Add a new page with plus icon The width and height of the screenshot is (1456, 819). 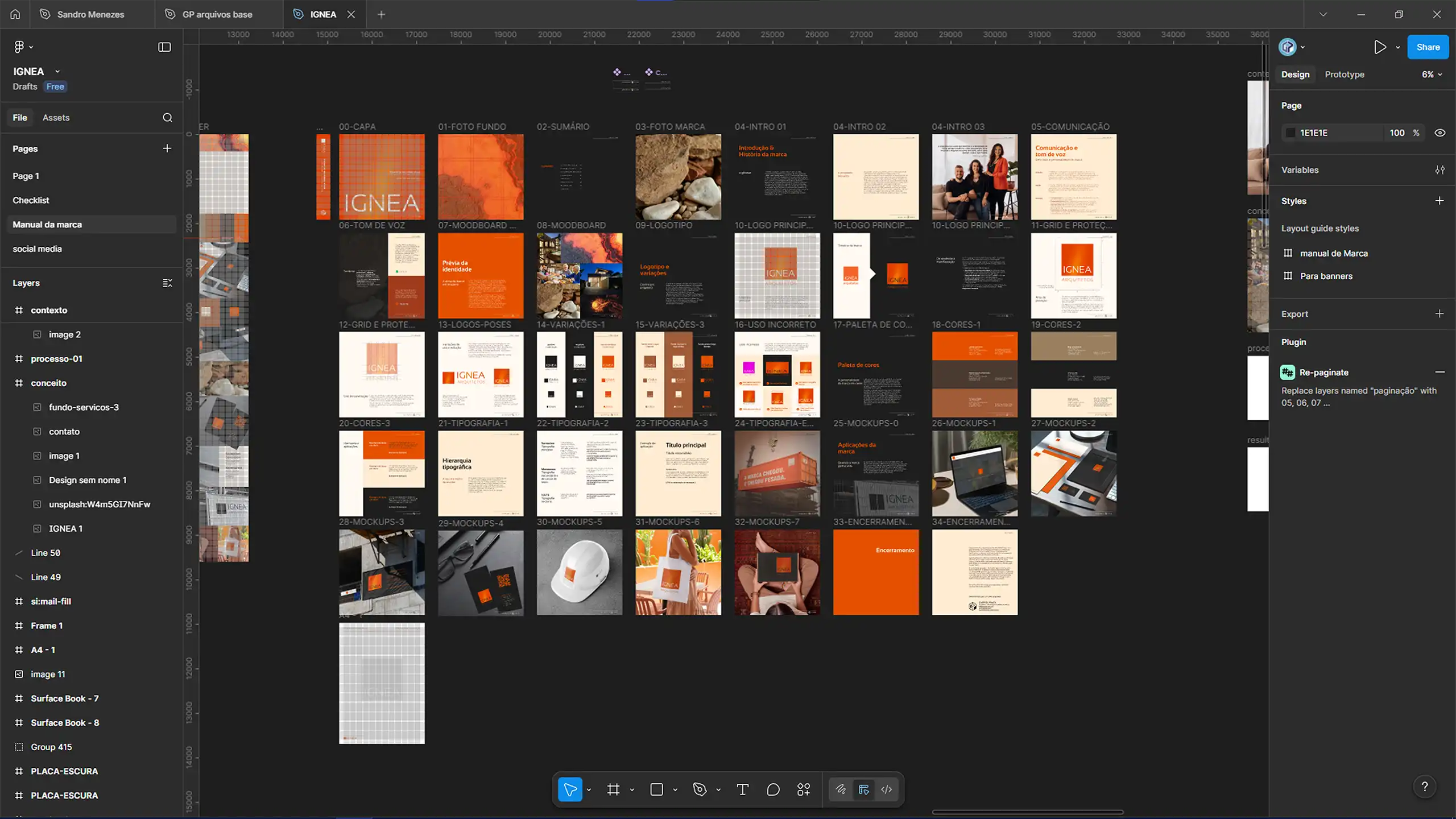pyautogui.click(x=167, y=148)
